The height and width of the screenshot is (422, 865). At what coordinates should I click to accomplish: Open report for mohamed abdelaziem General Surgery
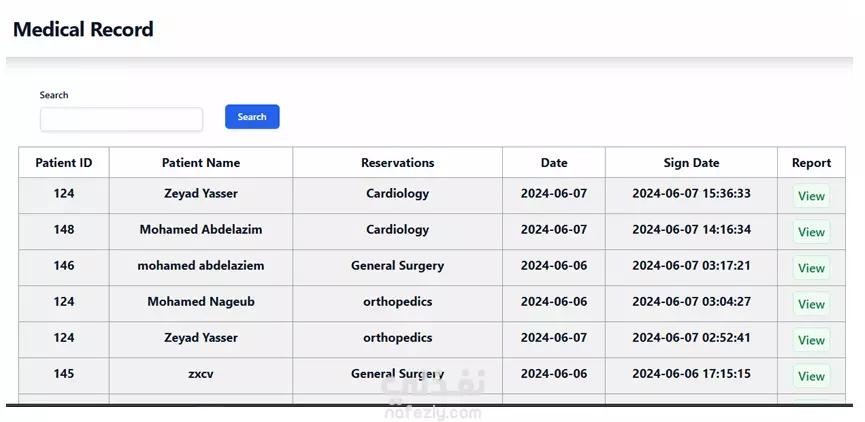click(811, 268)
